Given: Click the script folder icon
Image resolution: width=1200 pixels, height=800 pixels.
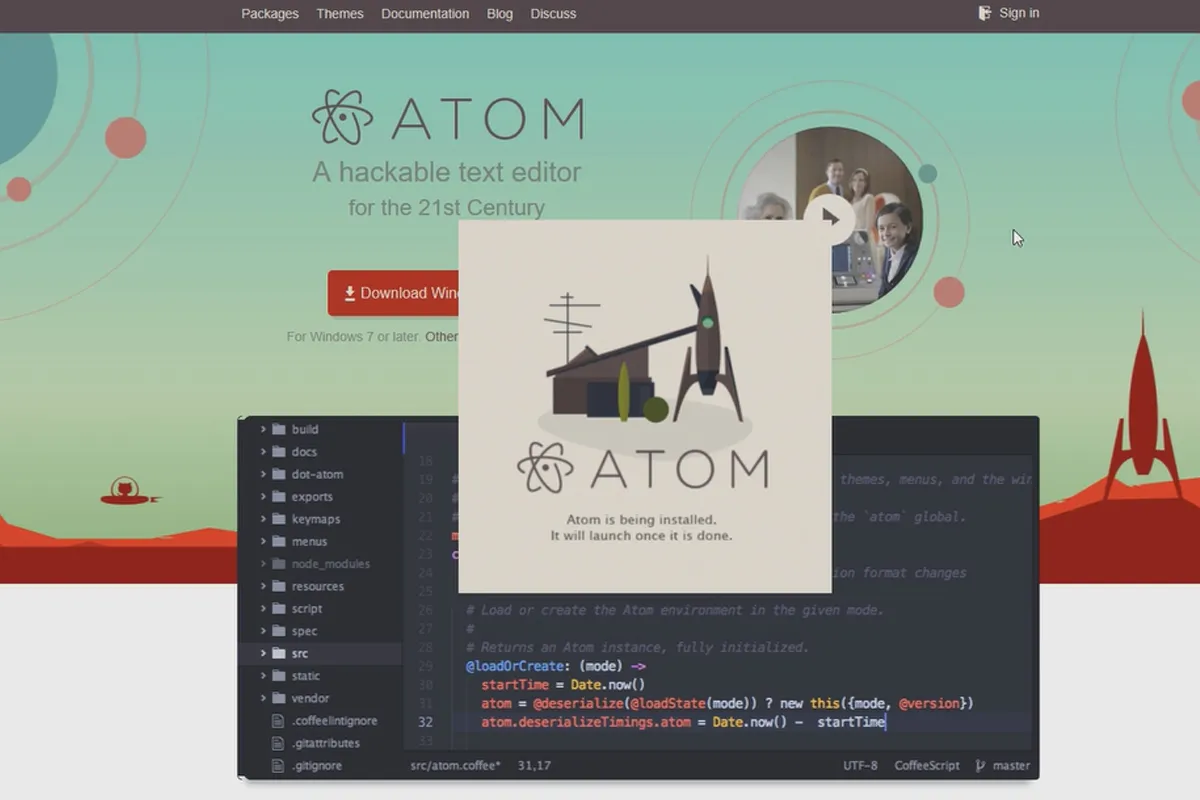Looking at the screenshot, I should point(278,608).
